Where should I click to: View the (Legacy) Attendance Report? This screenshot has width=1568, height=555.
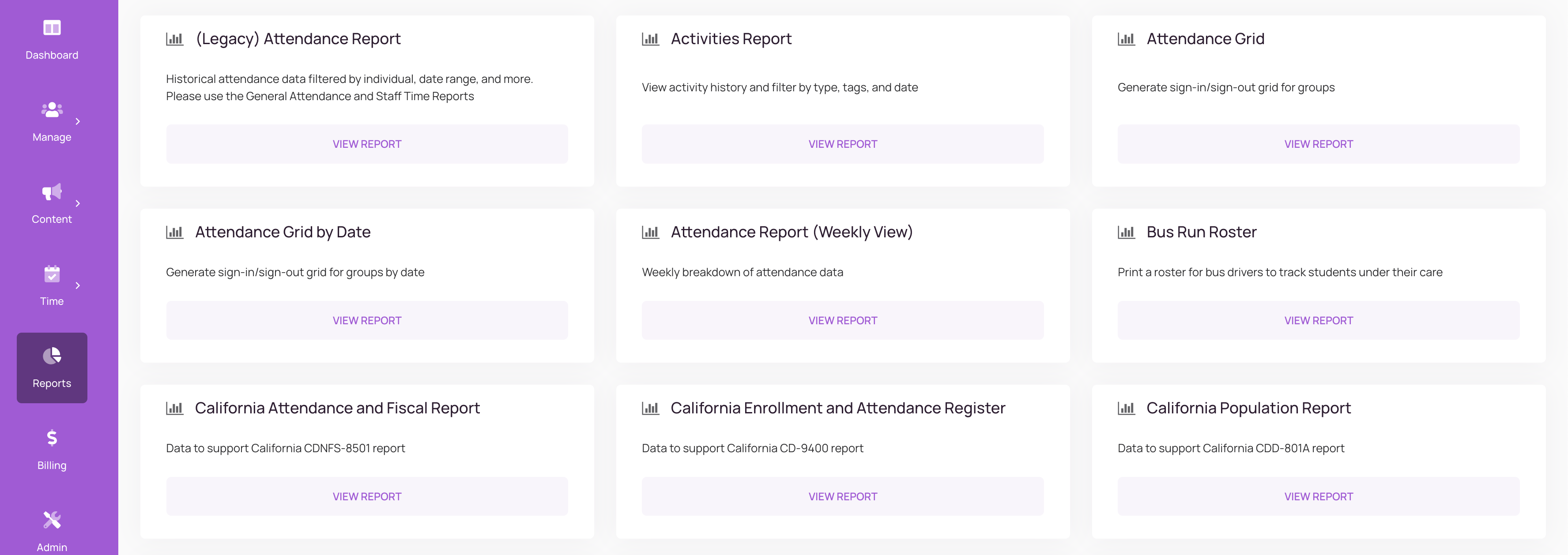coord(366,144)
